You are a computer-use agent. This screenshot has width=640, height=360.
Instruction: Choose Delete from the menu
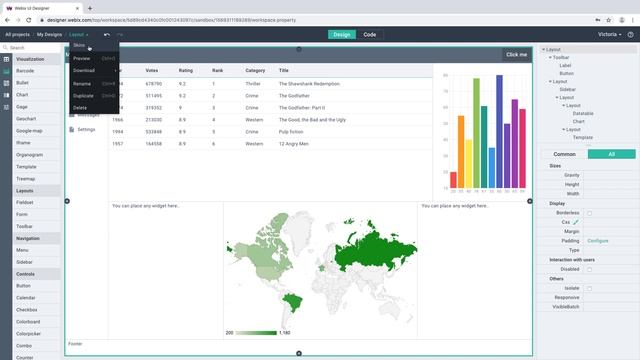(x=94, y=108)
